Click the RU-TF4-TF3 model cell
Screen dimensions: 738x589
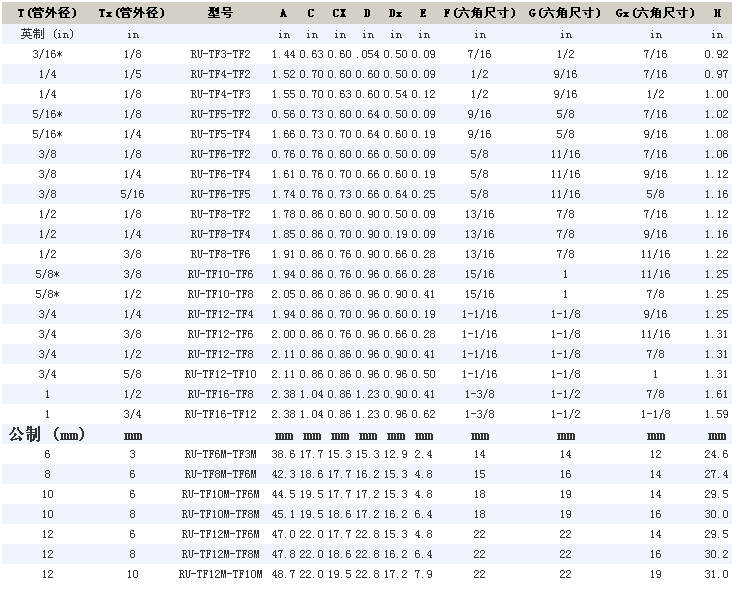coord(220,93)
